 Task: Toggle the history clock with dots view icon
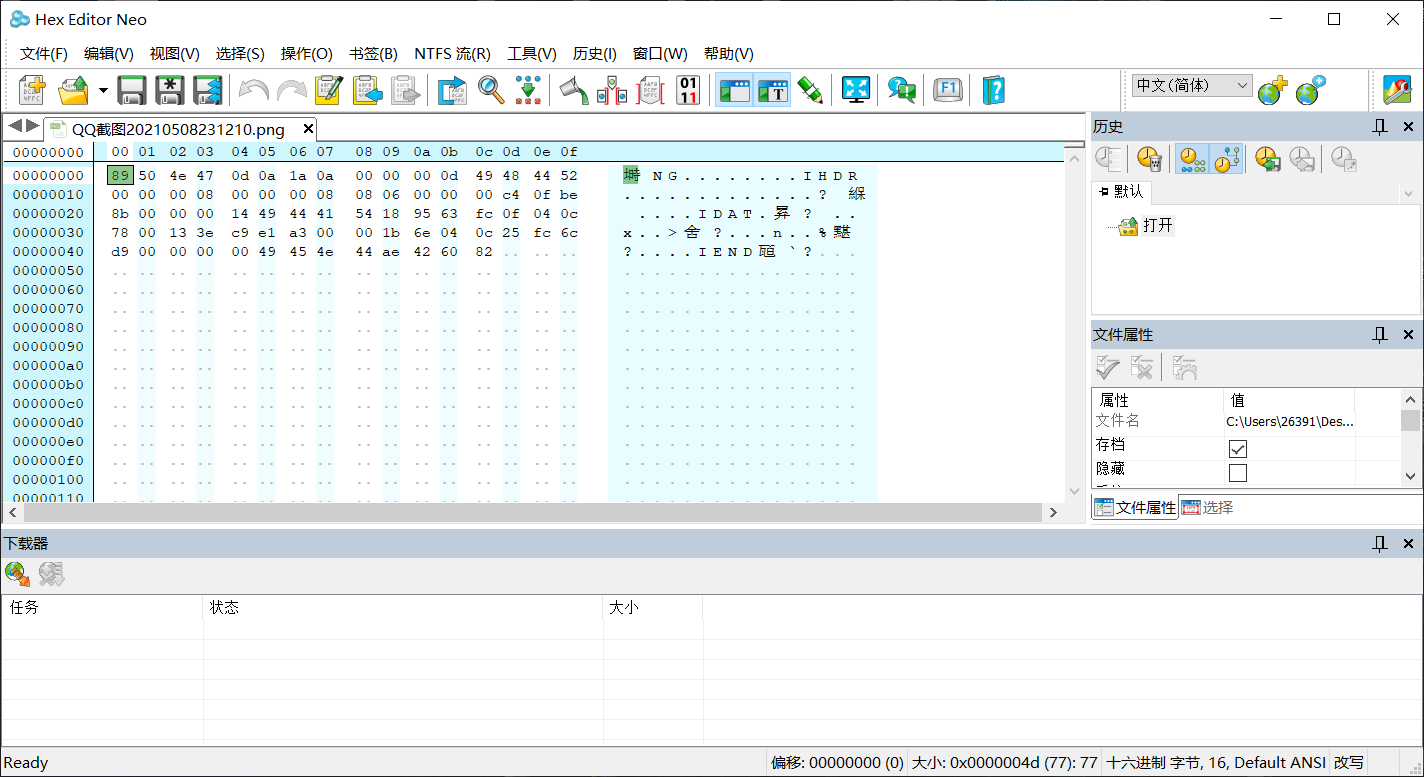(1192, 159)
